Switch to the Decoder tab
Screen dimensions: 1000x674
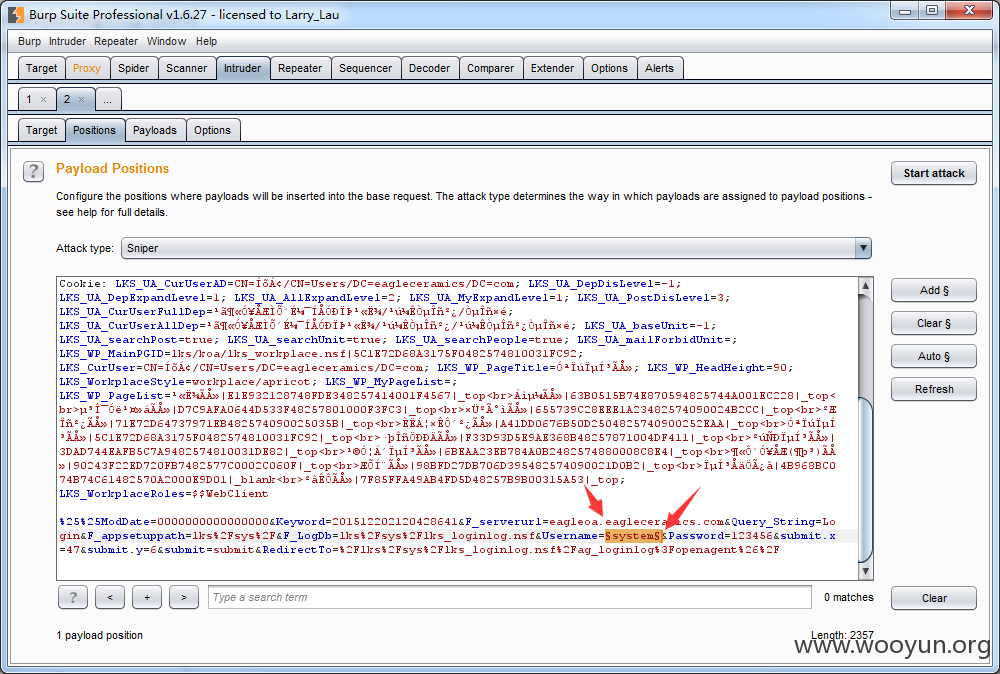click(x=429, y=68)
